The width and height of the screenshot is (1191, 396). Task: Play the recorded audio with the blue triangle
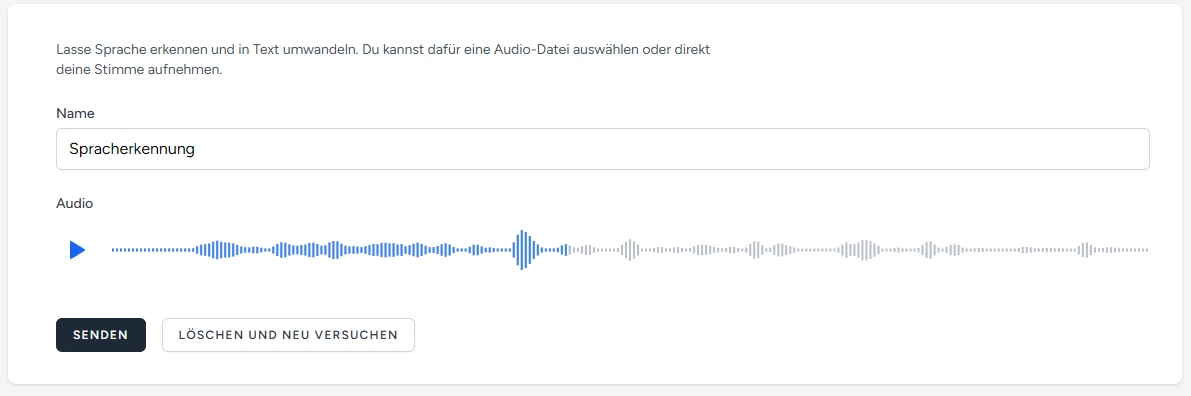click(77, 250)
